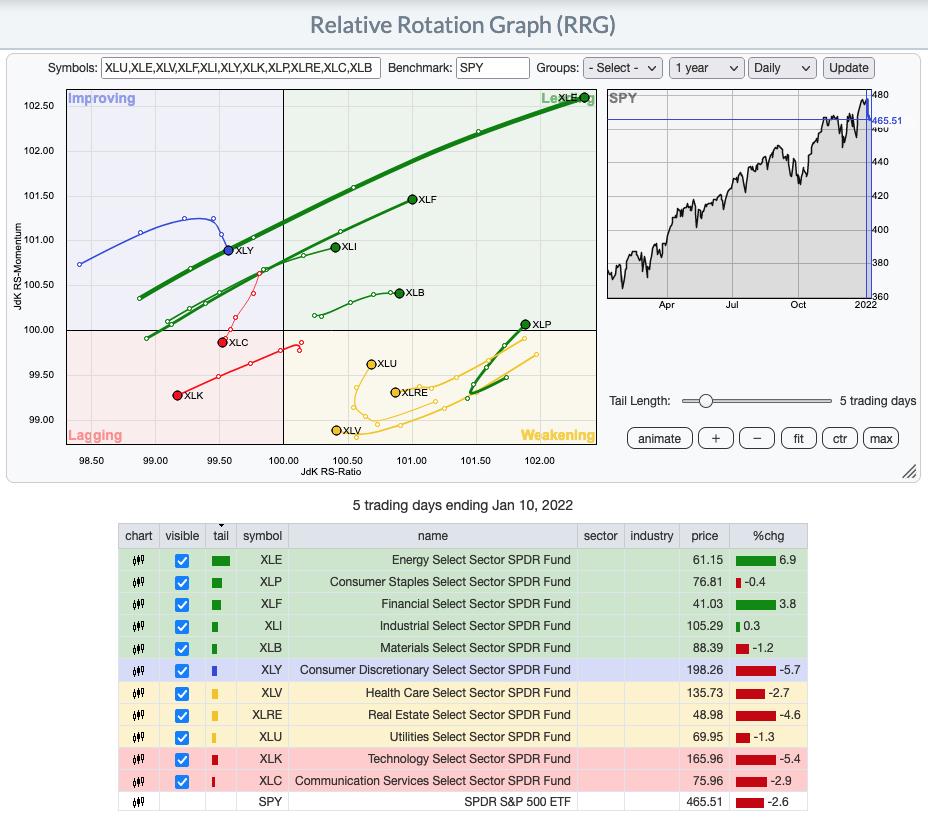Viewport: 928px width, 818px height.
Task: Grab the resize handle of the chart panel
Action: click(910, 471)
